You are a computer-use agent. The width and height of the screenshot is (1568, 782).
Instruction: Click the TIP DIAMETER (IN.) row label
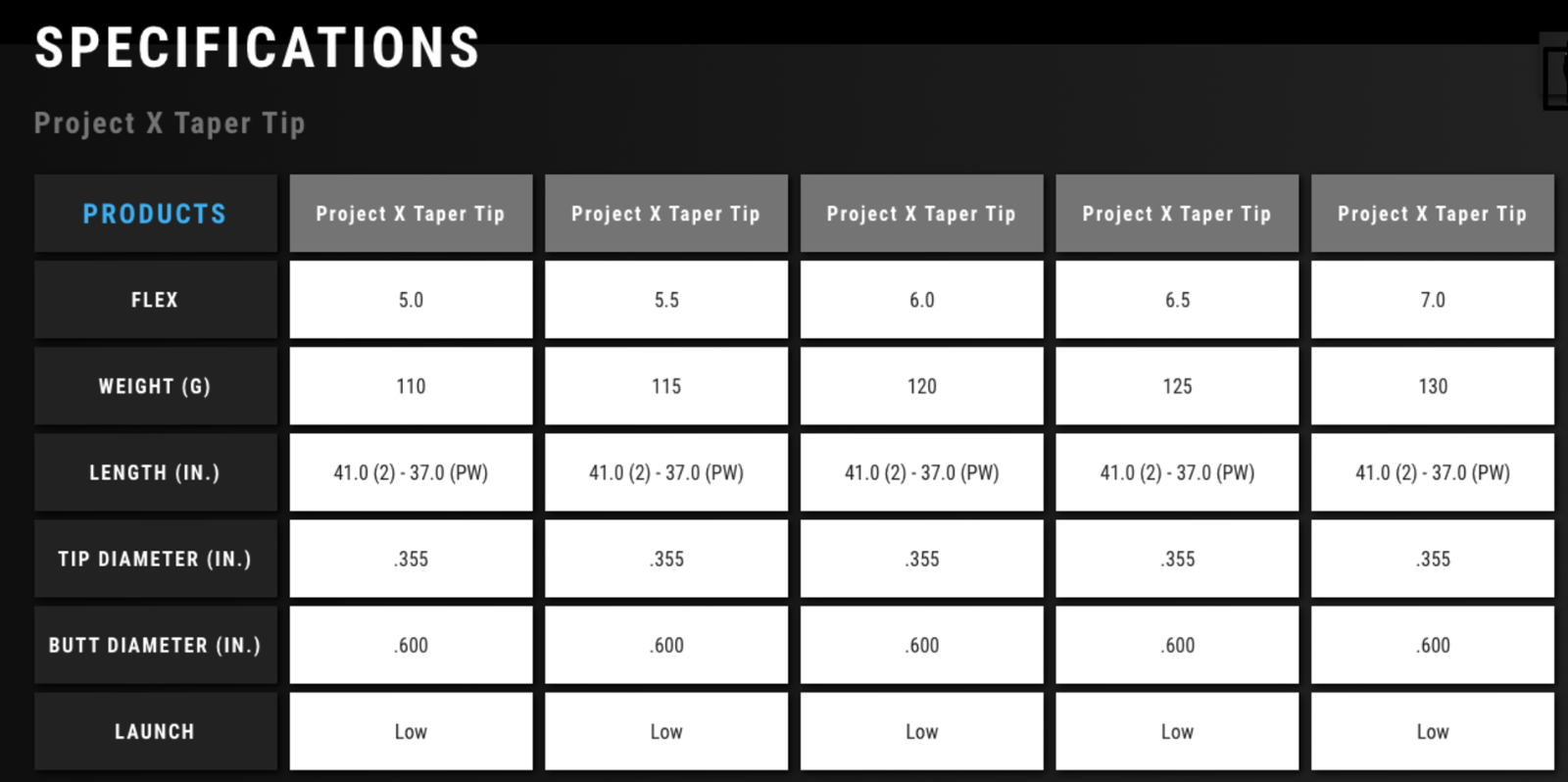[x=155, y=559]
